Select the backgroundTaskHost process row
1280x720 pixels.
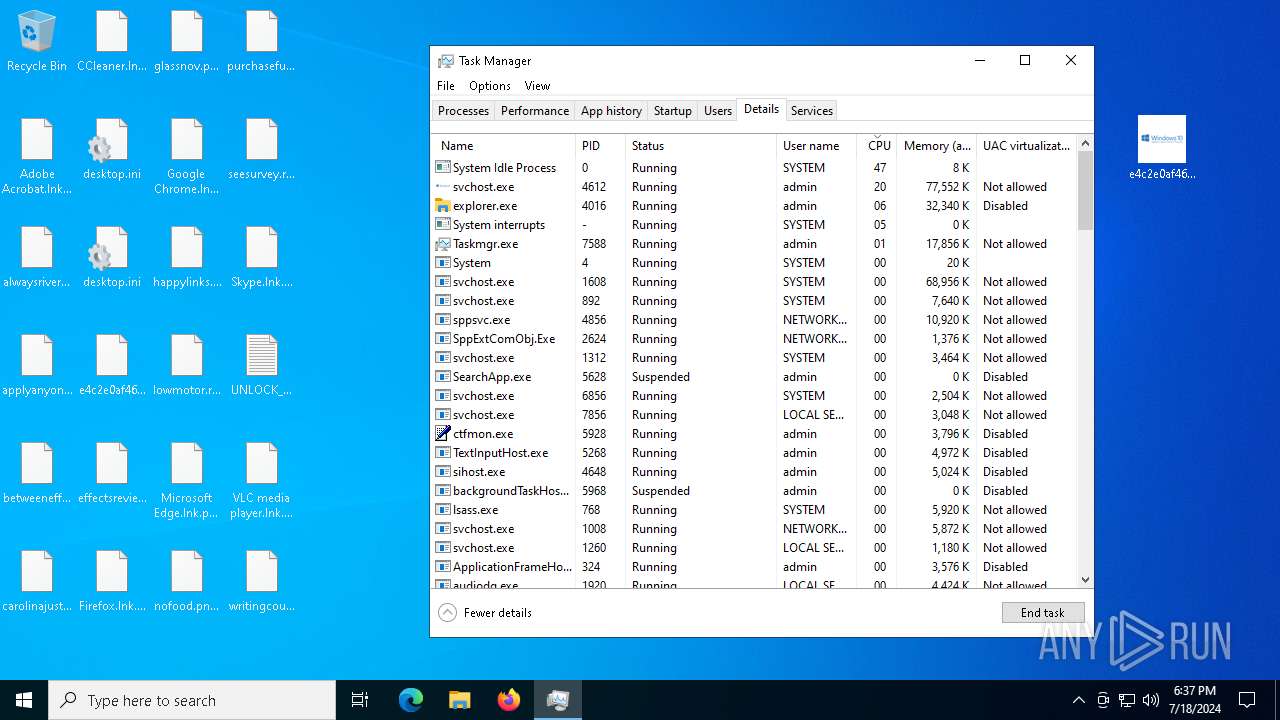pos(754,491)
